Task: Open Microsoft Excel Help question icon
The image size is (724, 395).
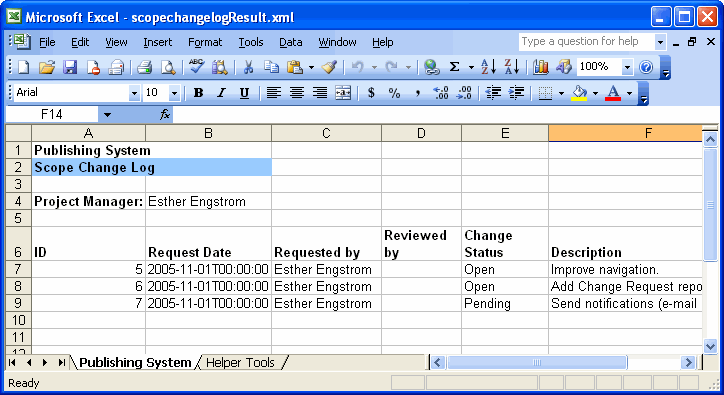Action: (x=646, y=67)
